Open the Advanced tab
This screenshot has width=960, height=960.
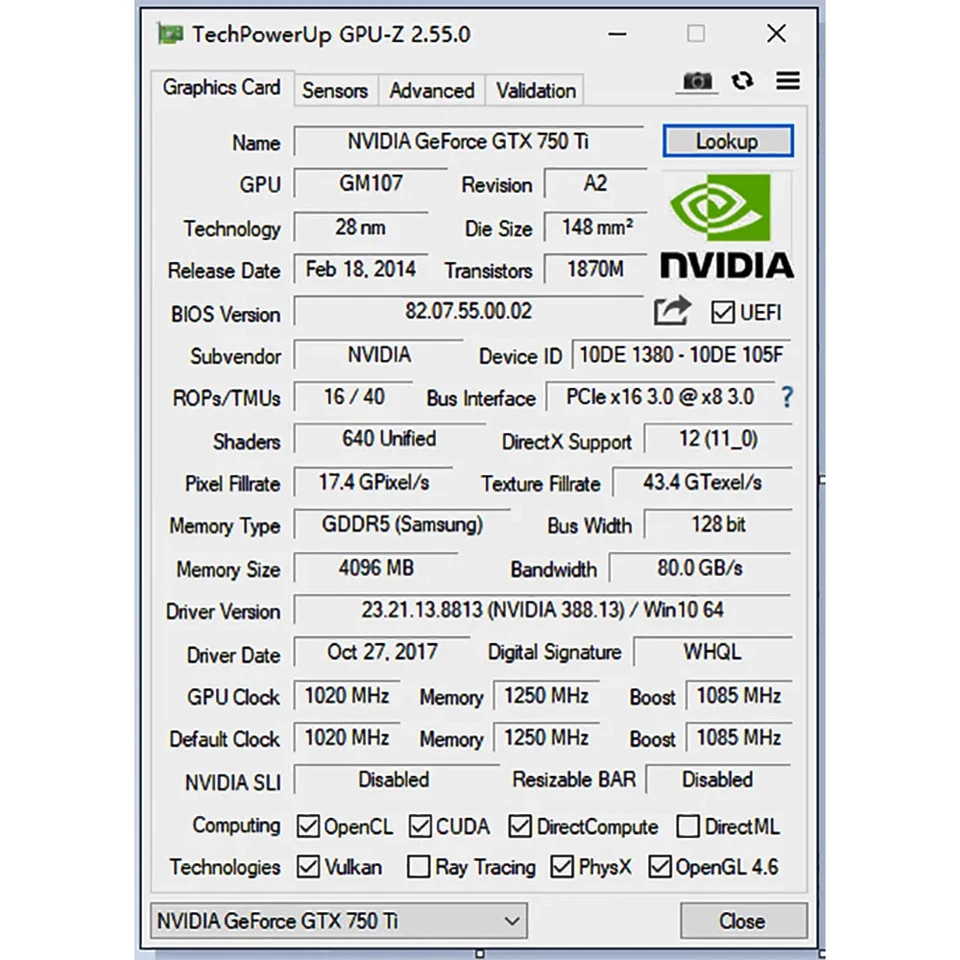[431, 90]
